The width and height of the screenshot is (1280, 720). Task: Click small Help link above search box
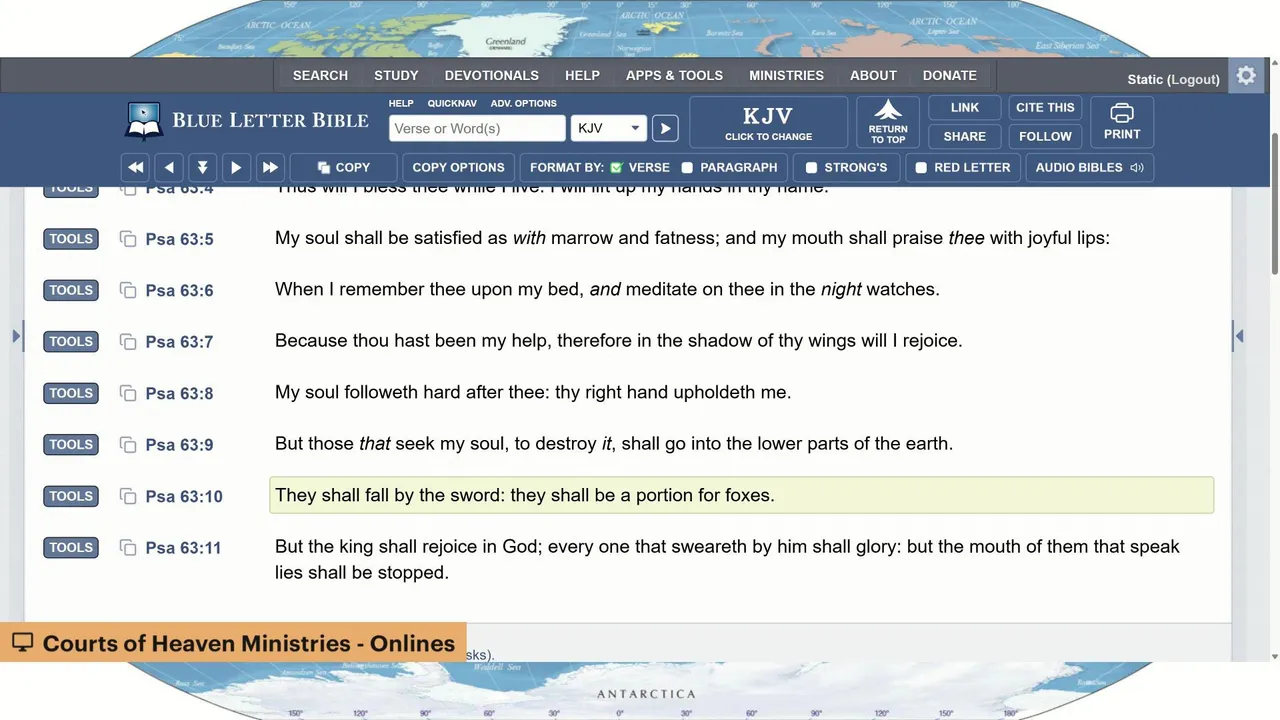coord(401,103)
